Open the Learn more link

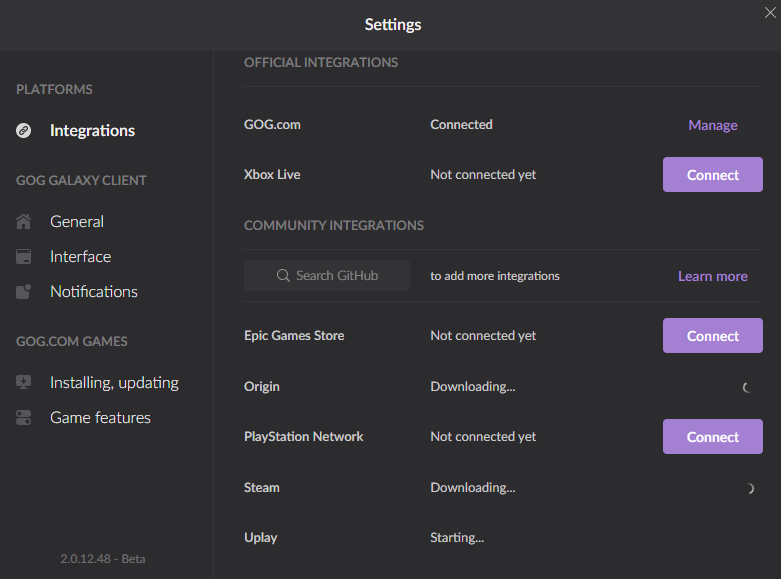712,277
